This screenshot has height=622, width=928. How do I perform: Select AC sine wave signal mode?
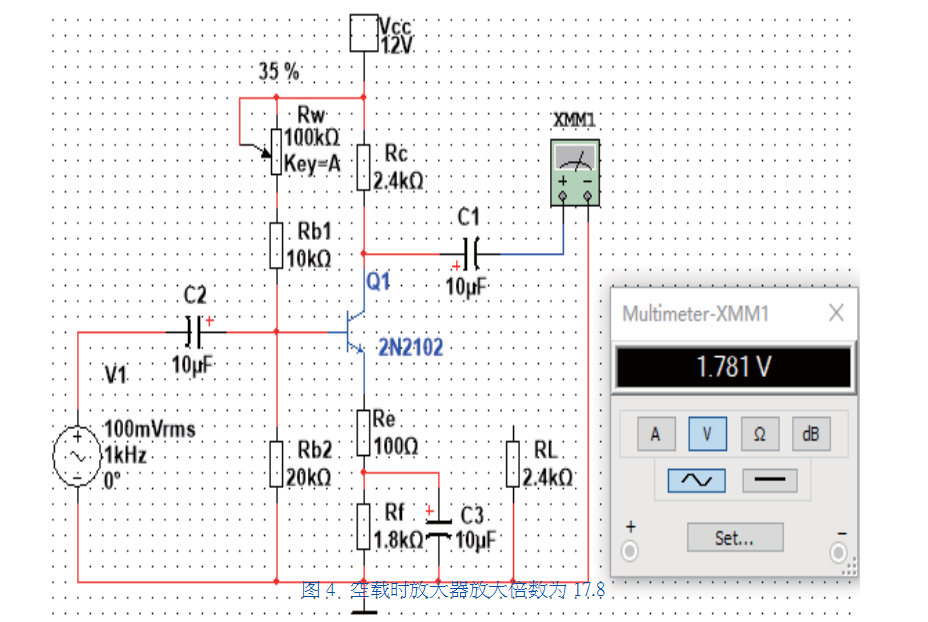tap(696, 480)
